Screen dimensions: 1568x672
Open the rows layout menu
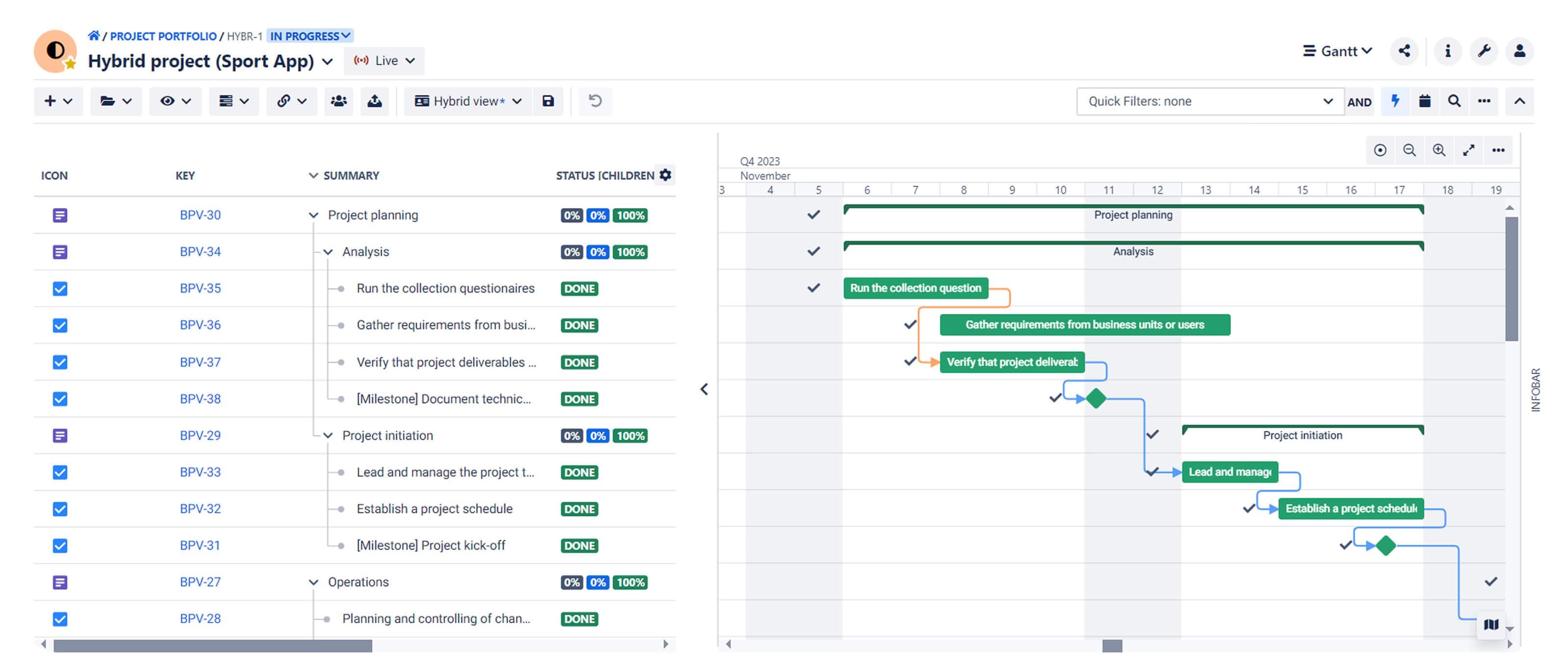coord(234,101)
